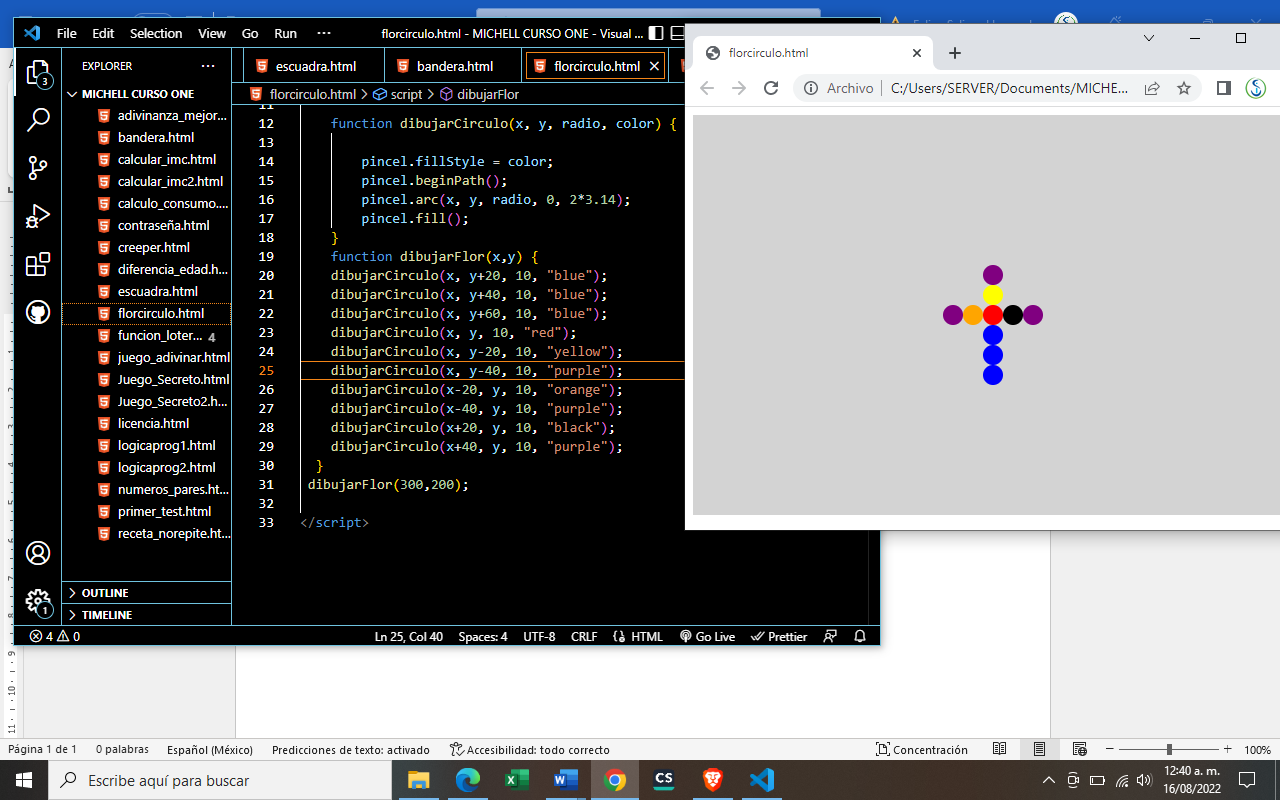Viewport: 1280px width, 800px height.
Task: Expand the OUTLINE section
Action: click(x=146, y=593)
